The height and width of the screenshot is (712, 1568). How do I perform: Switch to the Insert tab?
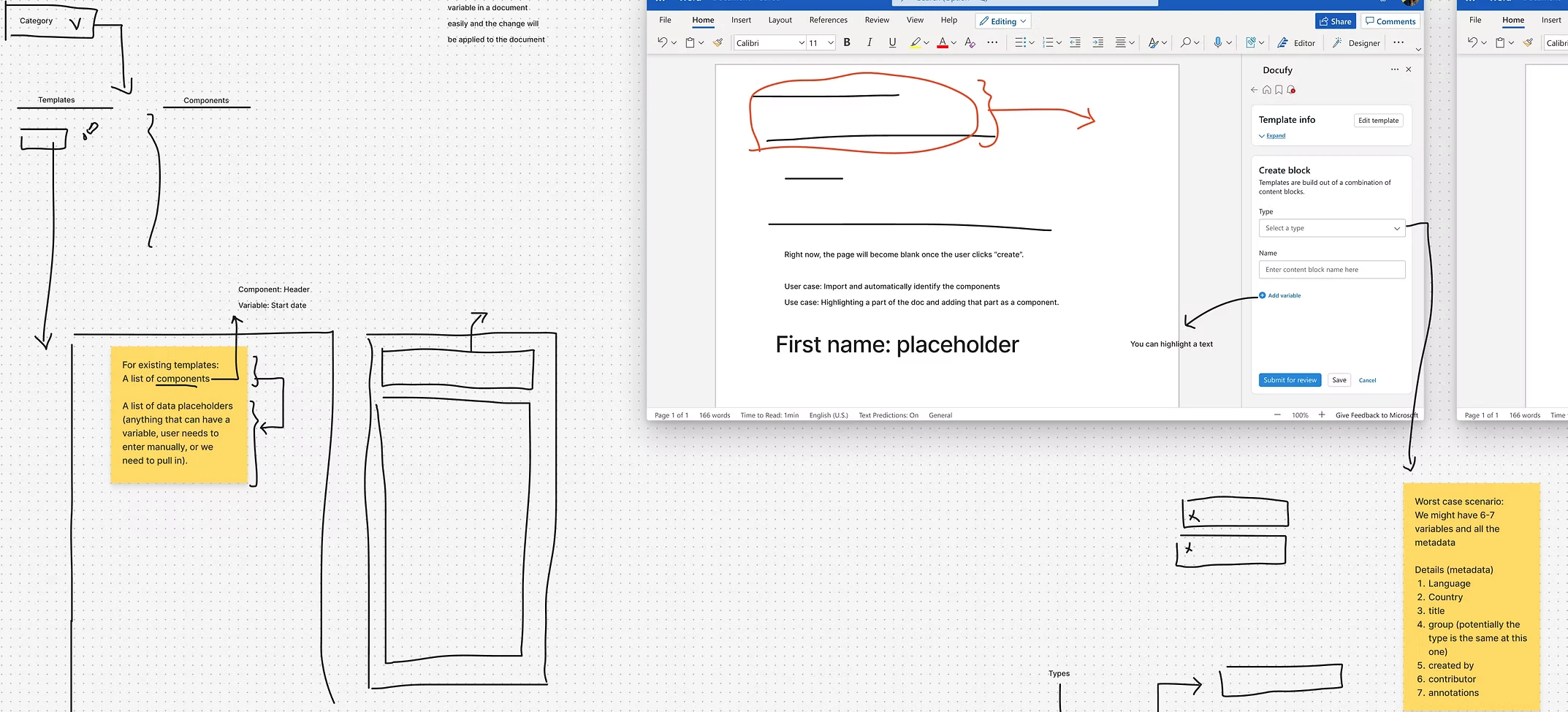(x=741, y=20)
